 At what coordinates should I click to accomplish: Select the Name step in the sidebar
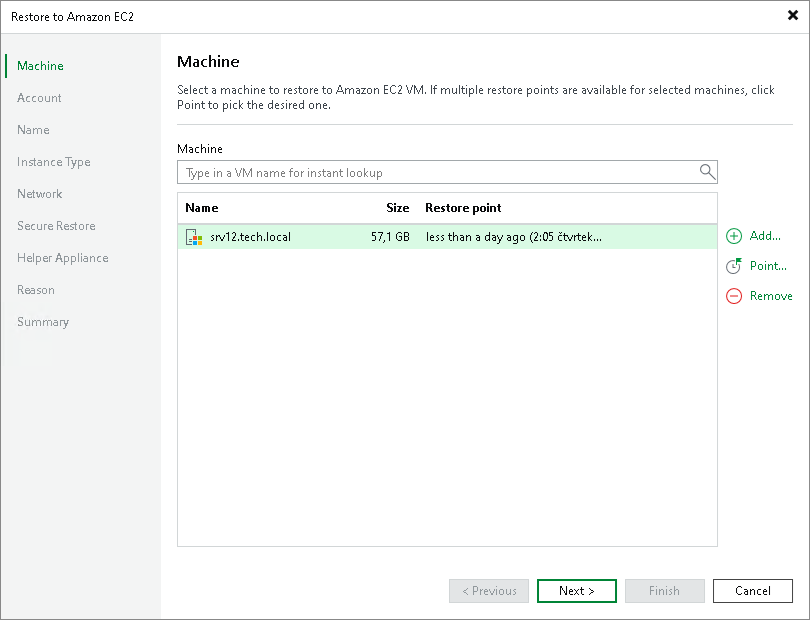pyautogui.click(x=33, y=130)
